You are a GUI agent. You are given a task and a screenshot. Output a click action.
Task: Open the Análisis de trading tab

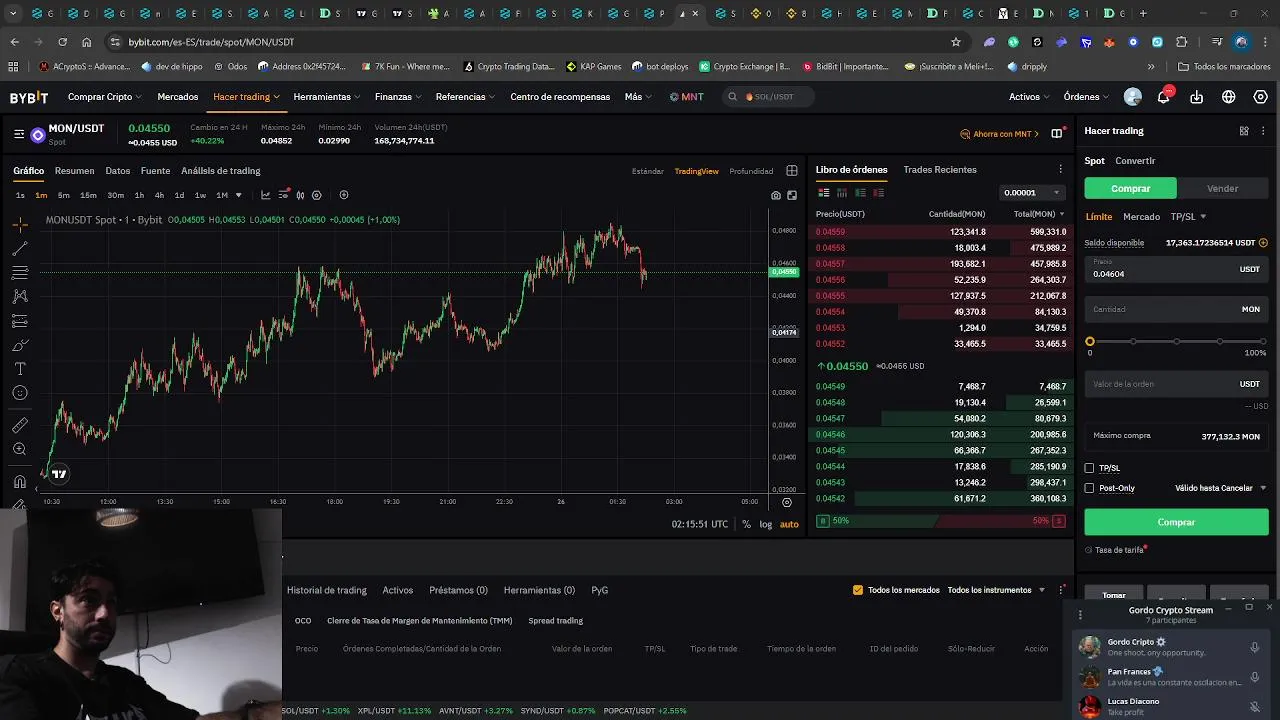221,171
